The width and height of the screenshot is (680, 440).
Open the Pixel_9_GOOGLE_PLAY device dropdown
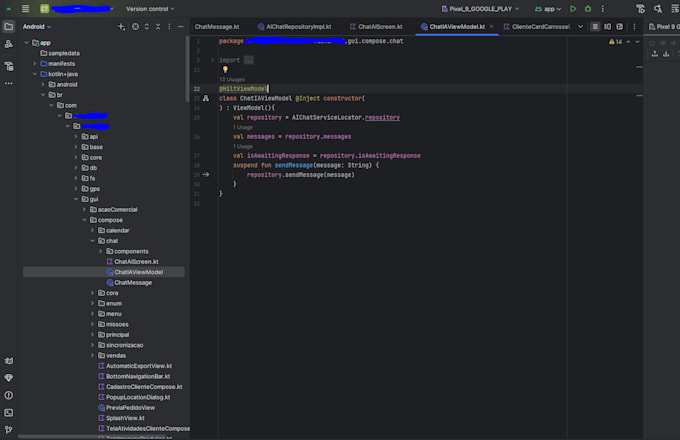[480, 9]
